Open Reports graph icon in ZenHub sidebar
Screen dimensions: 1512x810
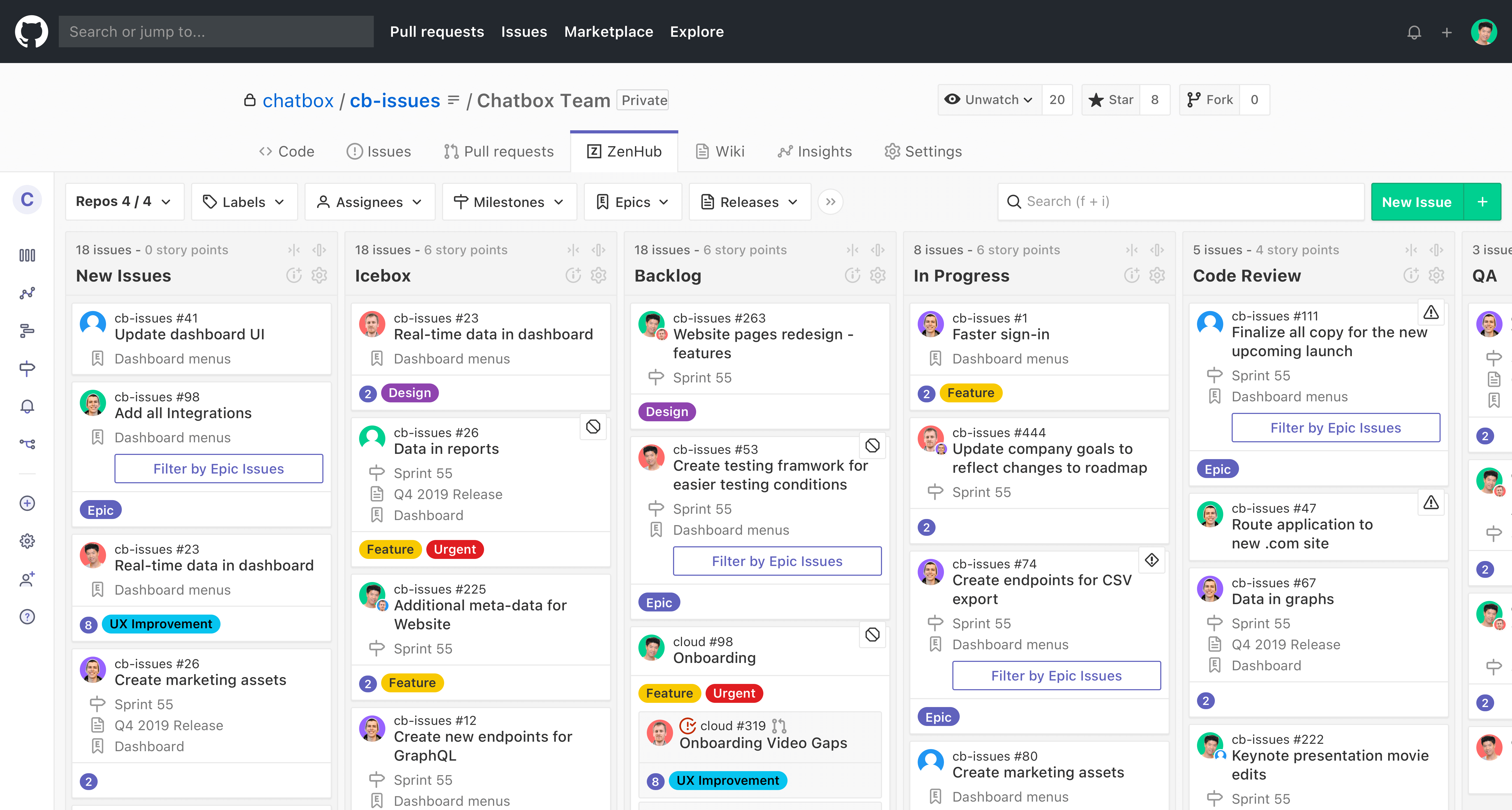[27, 293]
